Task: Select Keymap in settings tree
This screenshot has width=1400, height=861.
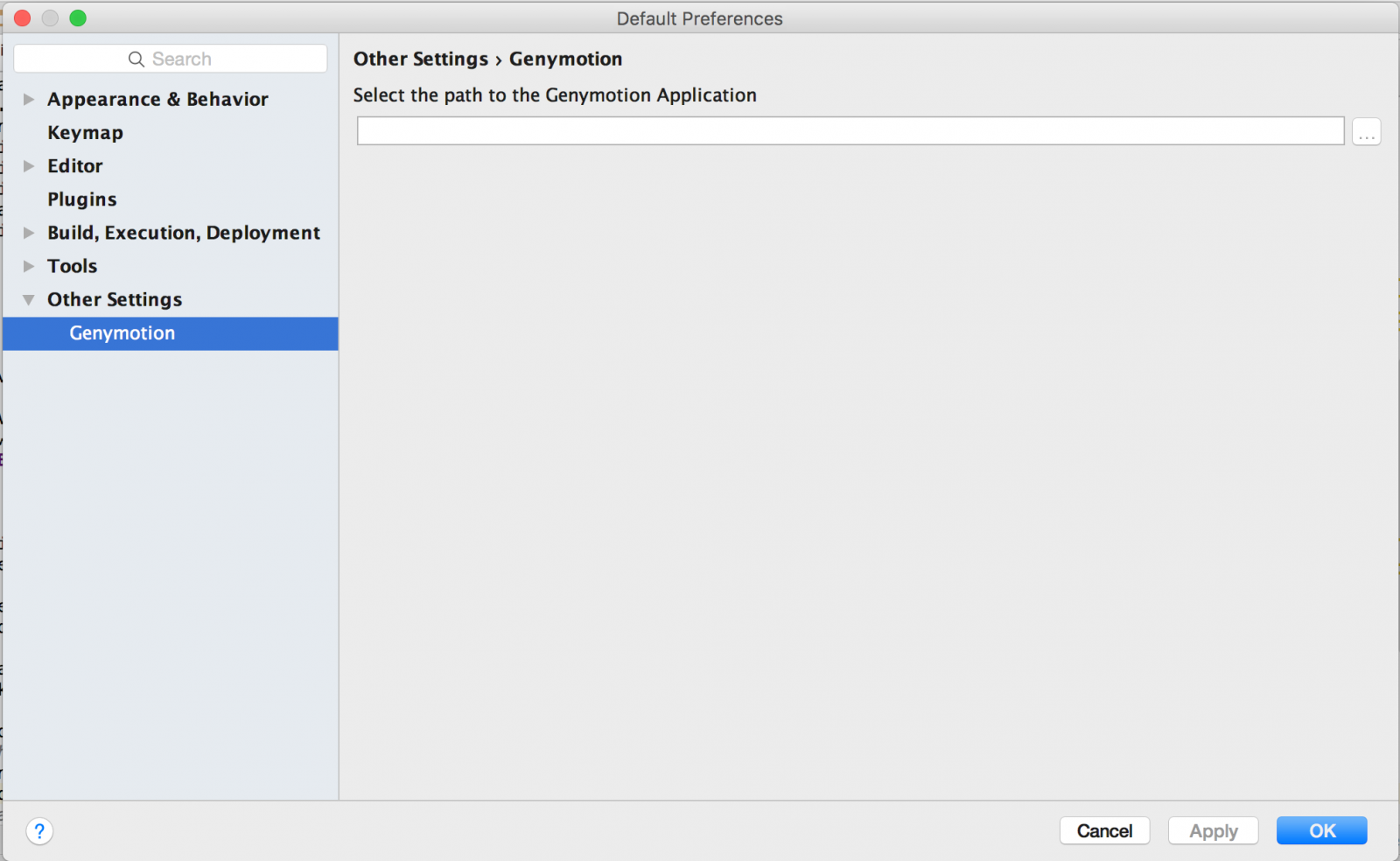Action: pos(85,132)
